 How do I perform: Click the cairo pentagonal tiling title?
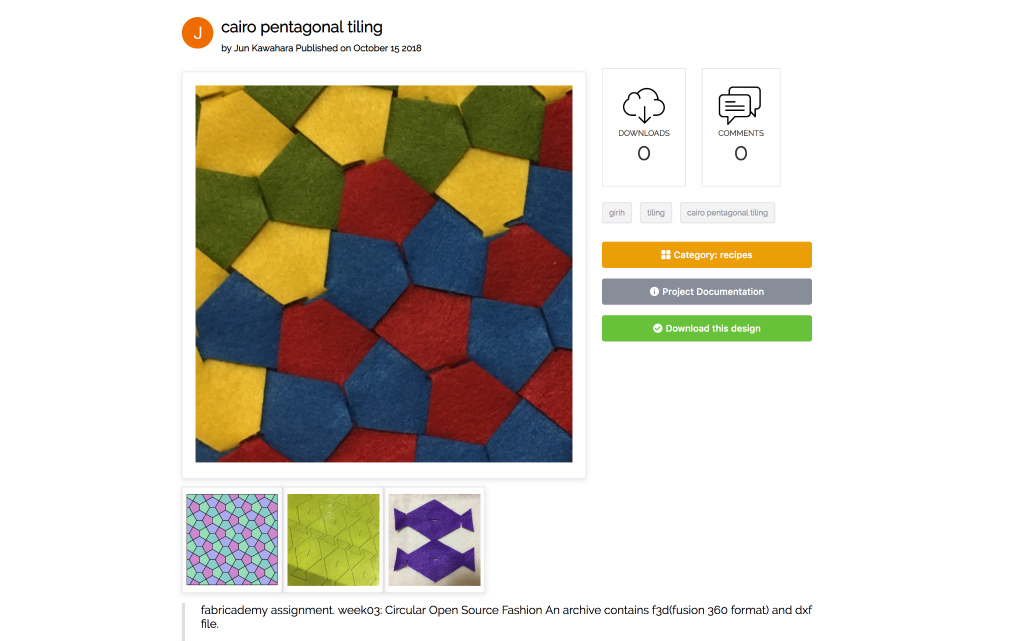301,27
